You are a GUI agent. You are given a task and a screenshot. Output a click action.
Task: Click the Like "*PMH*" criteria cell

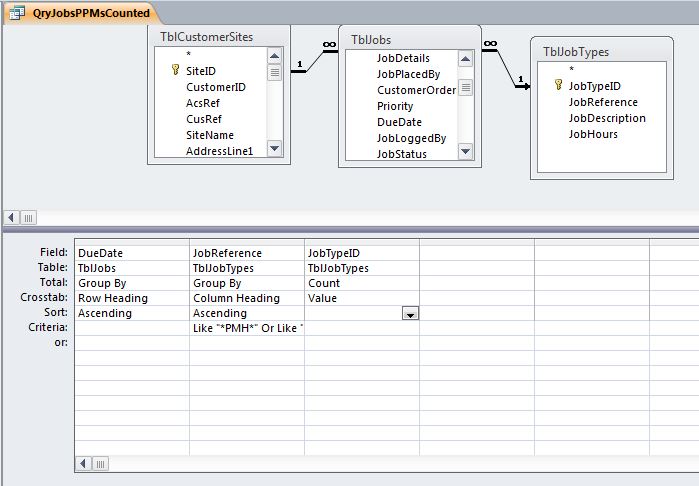(x=247, y=328)
